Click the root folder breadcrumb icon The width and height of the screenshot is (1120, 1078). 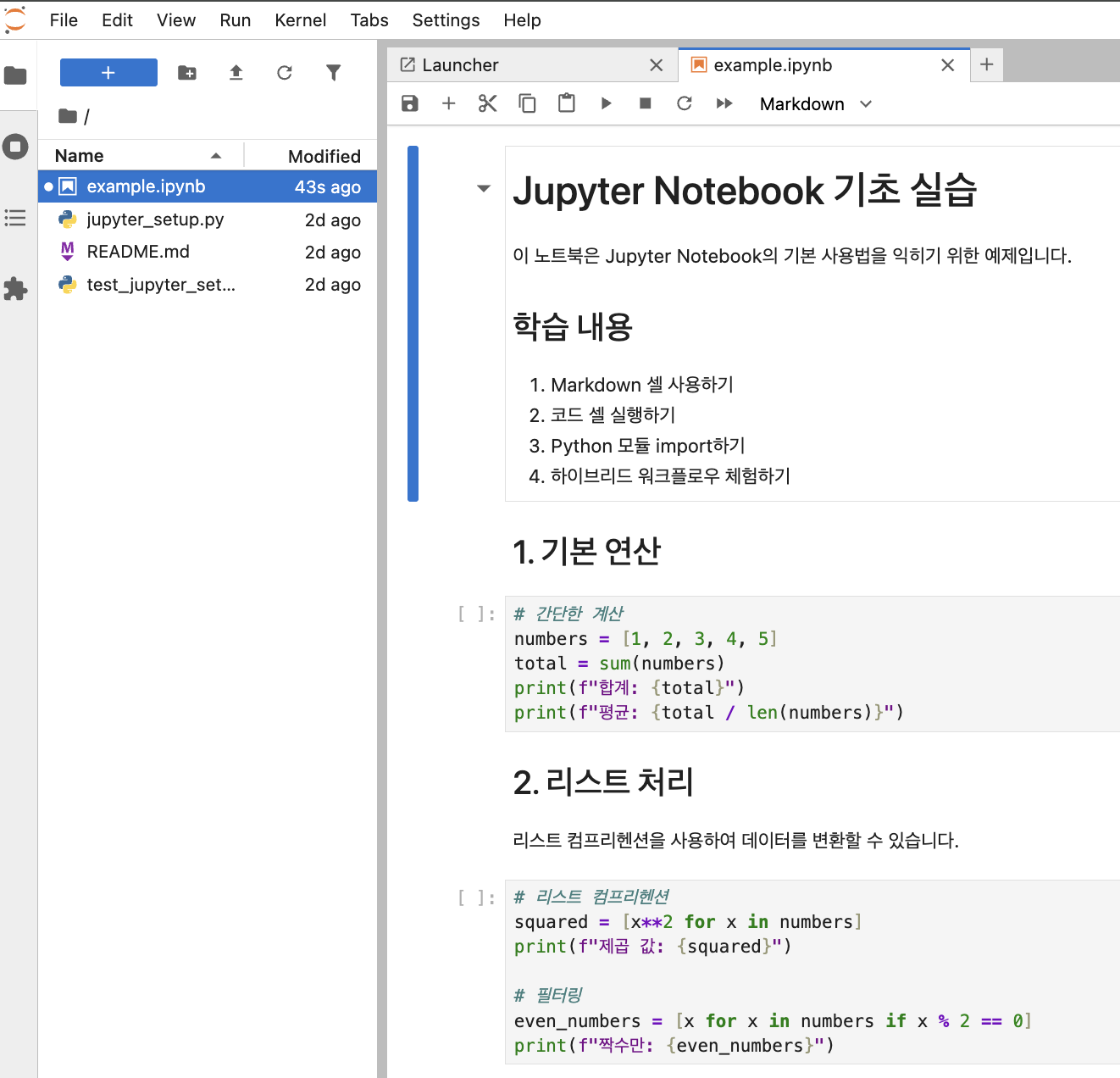point(68,116)
